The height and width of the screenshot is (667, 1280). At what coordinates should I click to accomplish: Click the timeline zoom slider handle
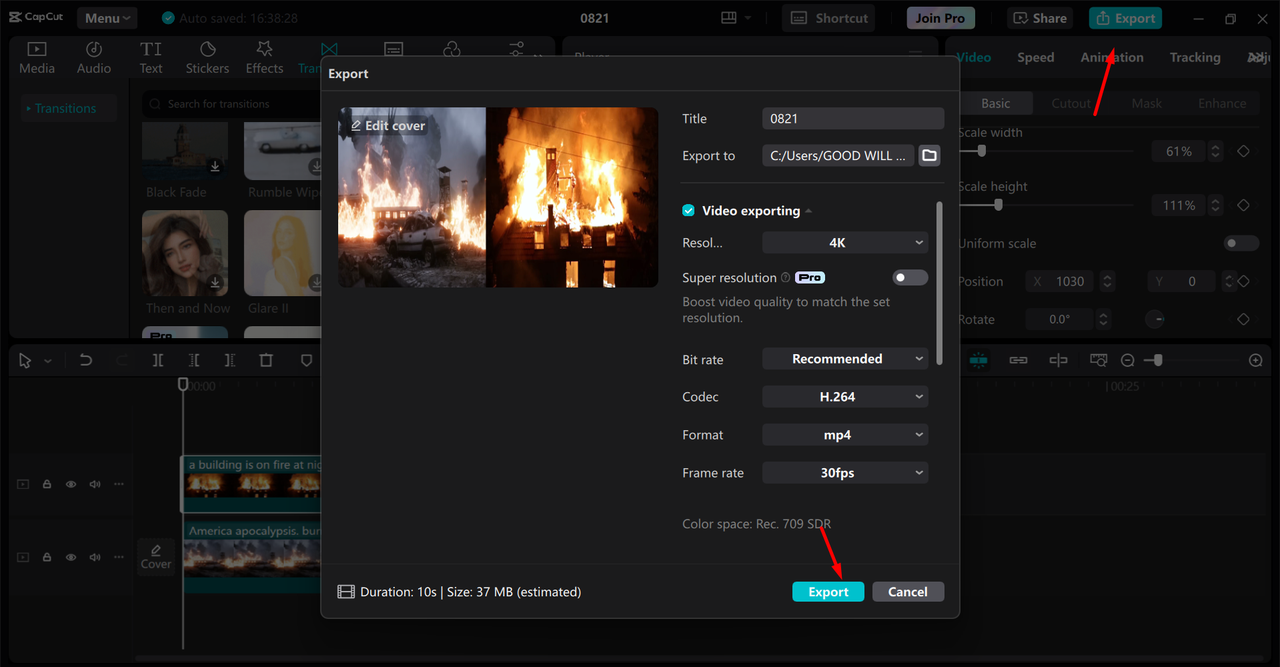tap(1158, 360)
